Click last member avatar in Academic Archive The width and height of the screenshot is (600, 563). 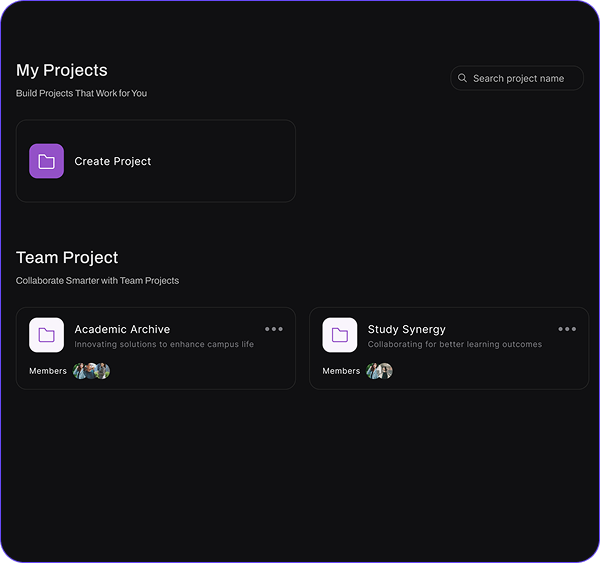tap(102, 371)
